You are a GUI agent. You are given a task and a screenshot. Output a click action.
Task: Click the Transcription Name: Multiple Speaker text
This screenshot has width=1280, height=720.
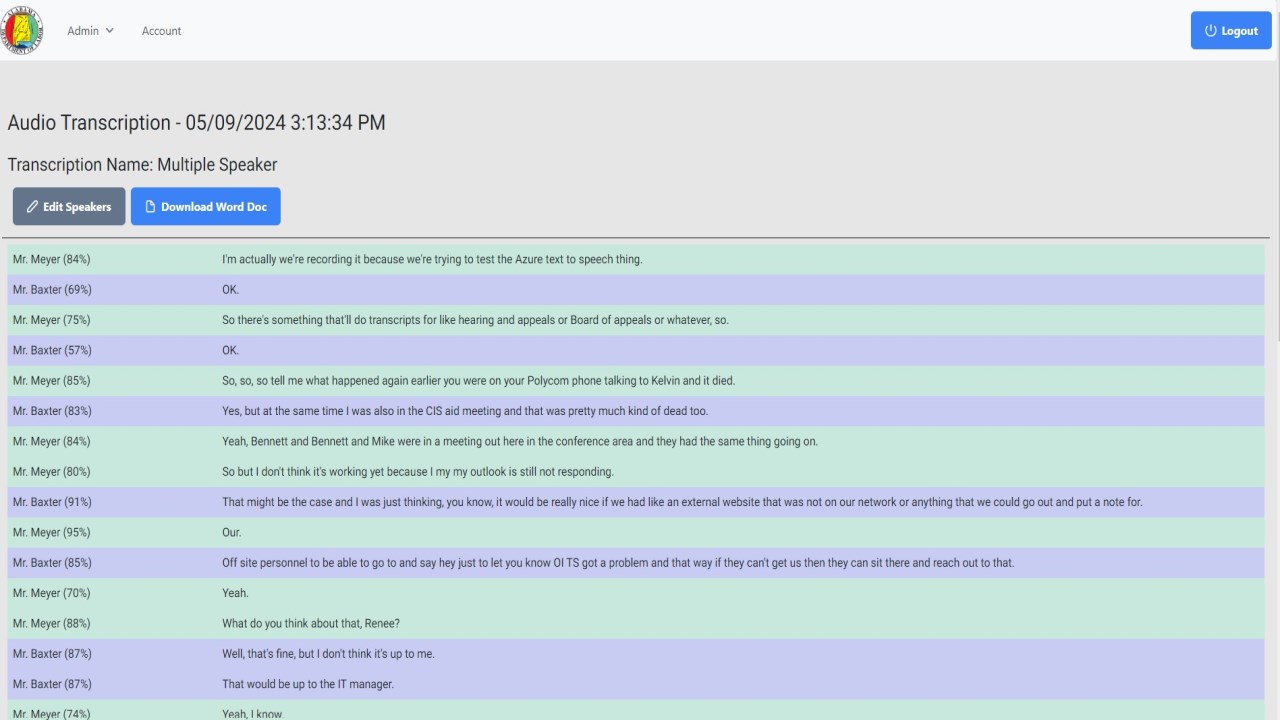142,165
